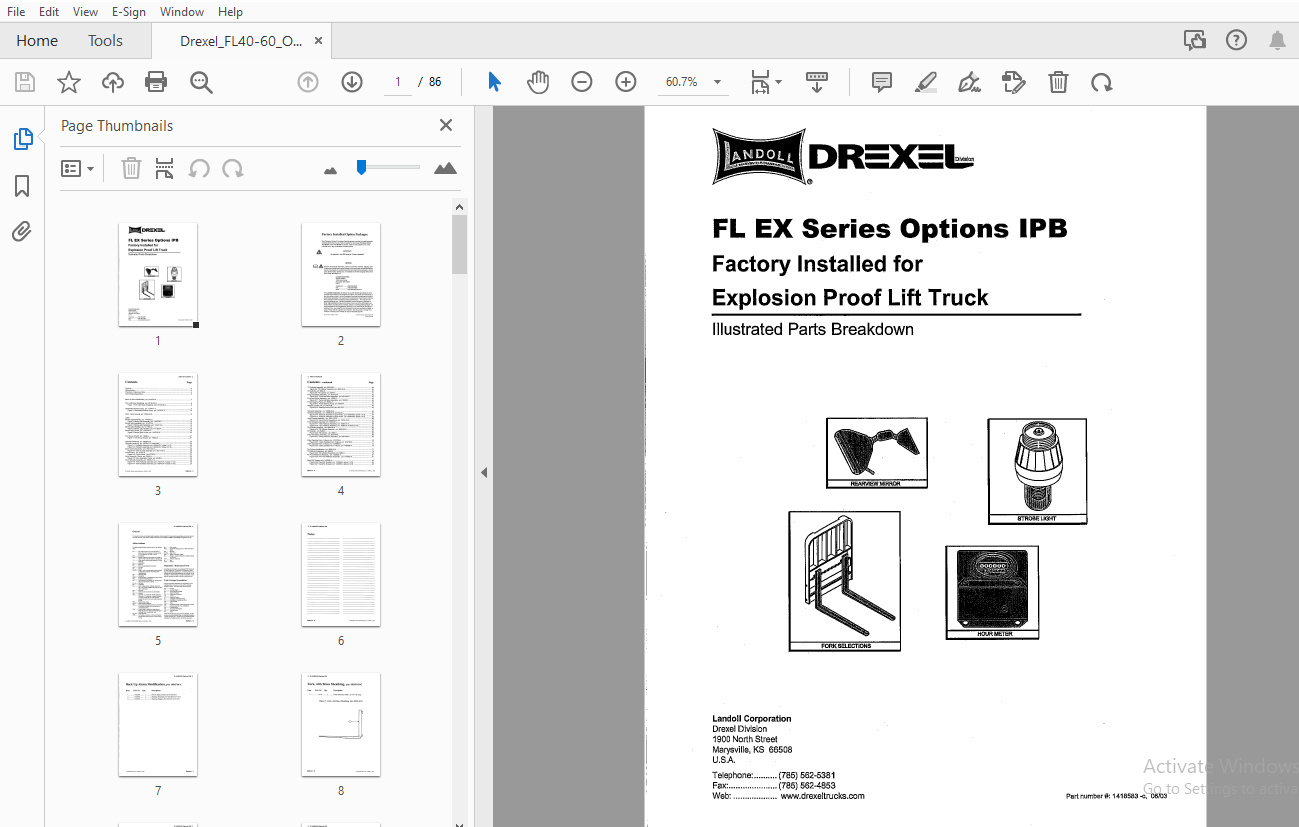
Task: Open the Help menu
Action: coord(230,11)
